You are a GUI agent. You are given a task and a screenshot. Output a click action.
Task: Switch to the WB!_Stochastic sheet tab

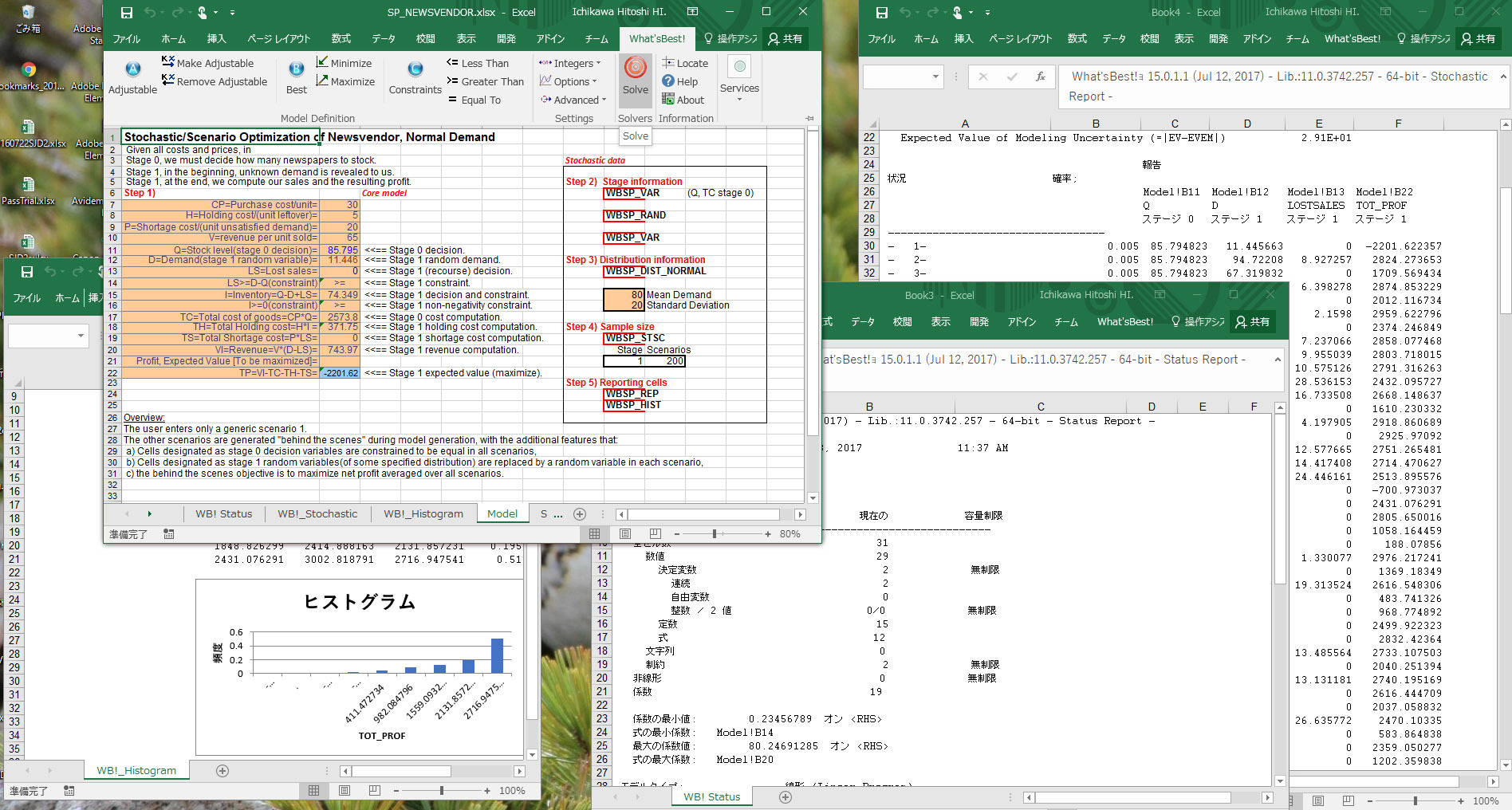(x=317, y=514)
